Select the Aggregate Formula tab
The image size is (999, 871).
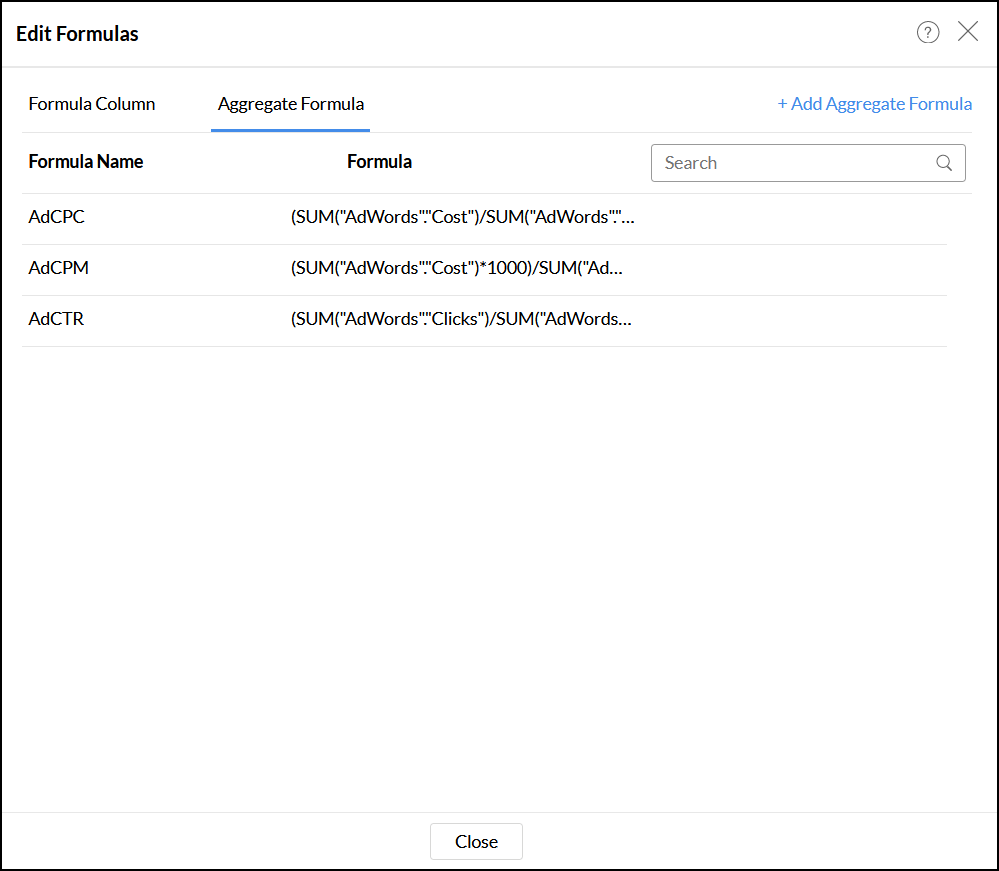pyautogui.click(x=291, y=104)
